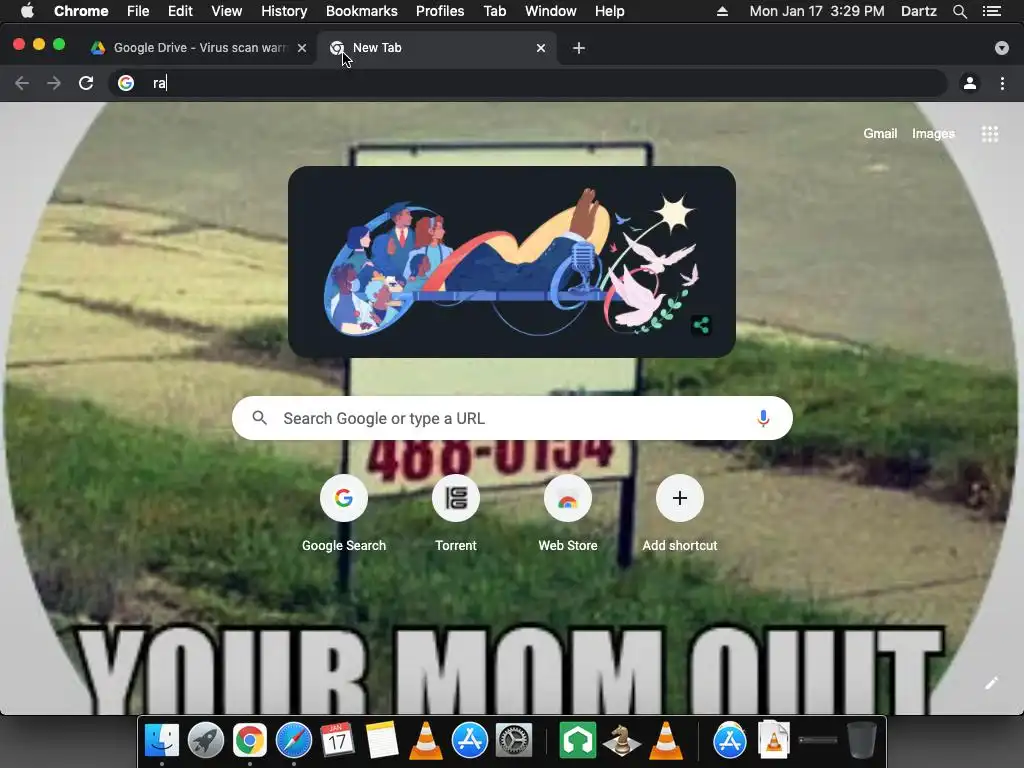This screenshot has width=1024, height=768.
Task: Open the VLC icon beside Notes in Dock
Action: click(x=425, y=741)
